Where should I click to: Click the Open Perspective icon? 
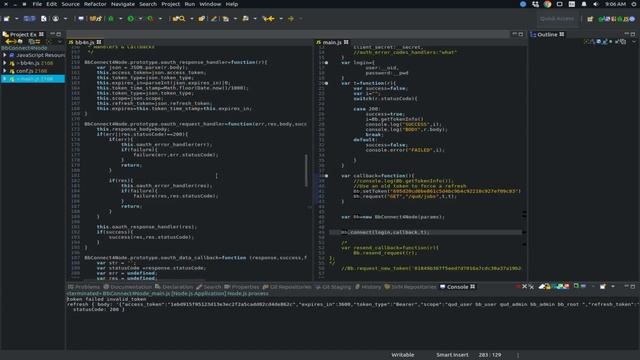pos(590,19)
